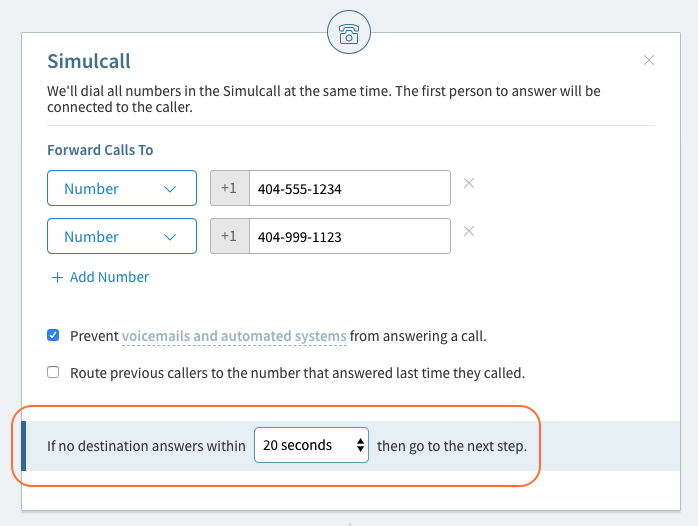Click the +1 country code of second number

click(x=230, y=236)
